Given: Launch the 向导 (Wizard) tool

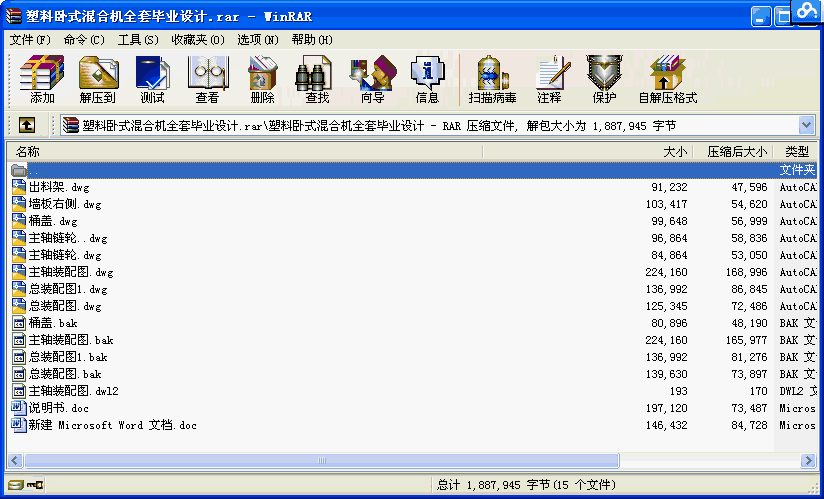Looking at the screenshot, I should click(x=372, y=79).
